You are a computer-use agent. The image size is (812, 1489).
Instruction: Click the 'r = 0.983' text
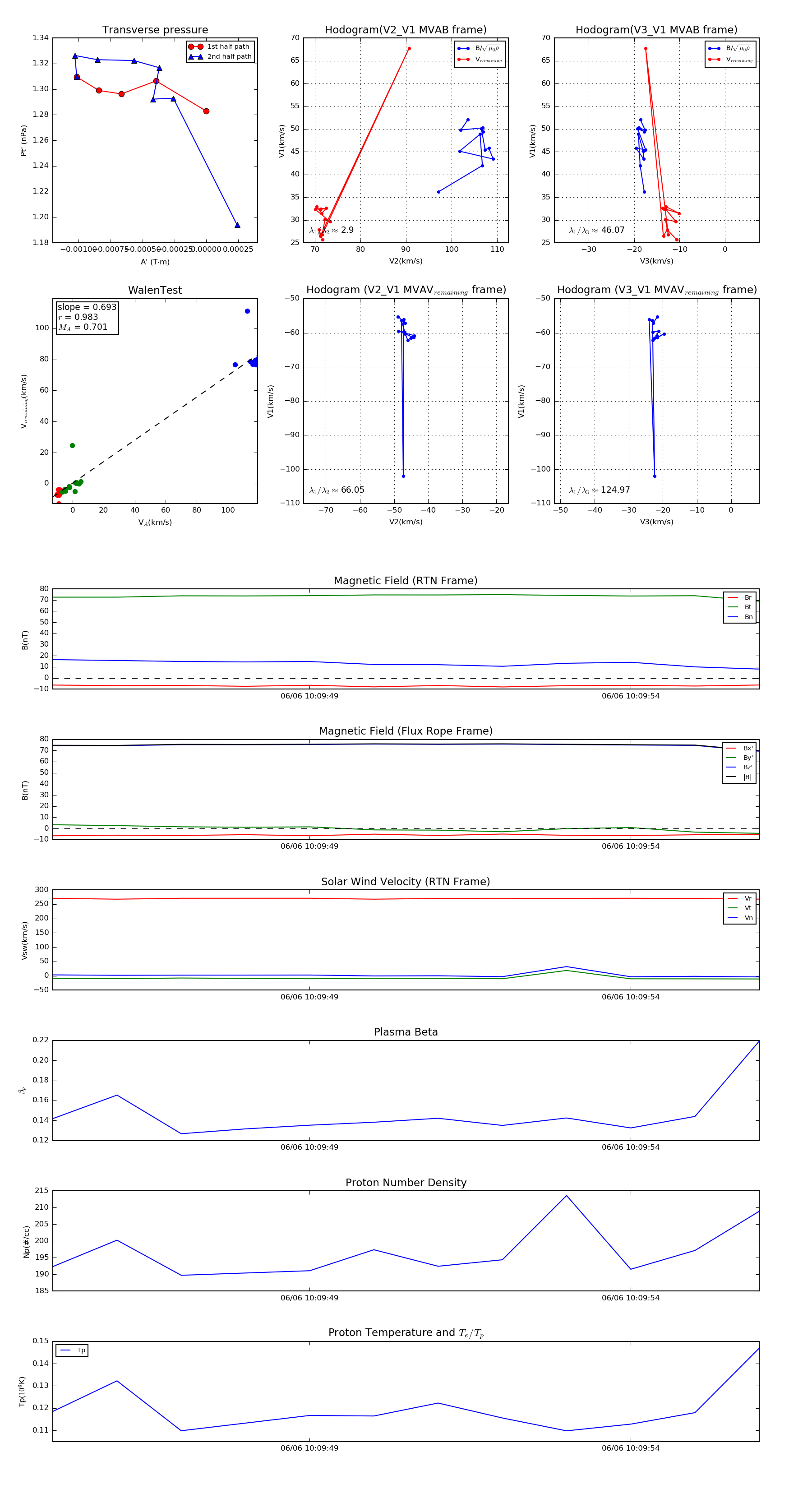[x=78, y=317]
